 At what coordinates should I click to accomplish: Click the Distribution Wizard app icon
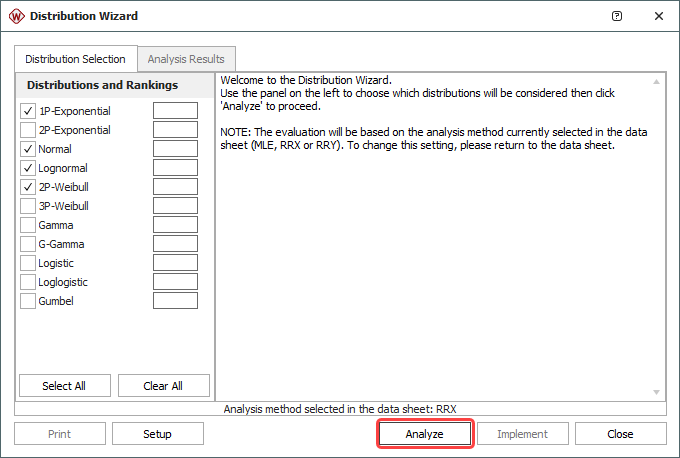[x=15, y=16]
